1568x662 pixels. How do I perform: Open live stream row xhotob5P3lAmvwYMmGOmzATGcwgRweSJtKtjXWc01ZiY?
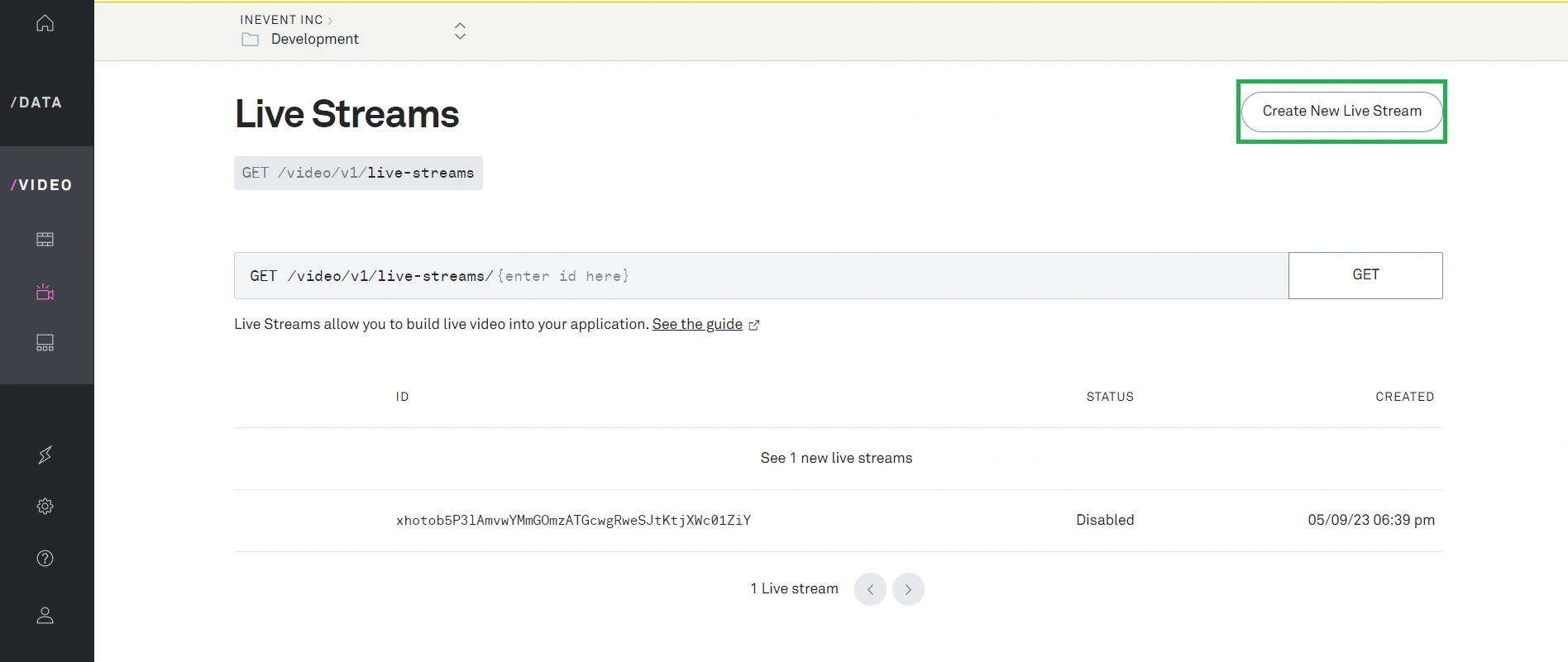coord(839,520)
